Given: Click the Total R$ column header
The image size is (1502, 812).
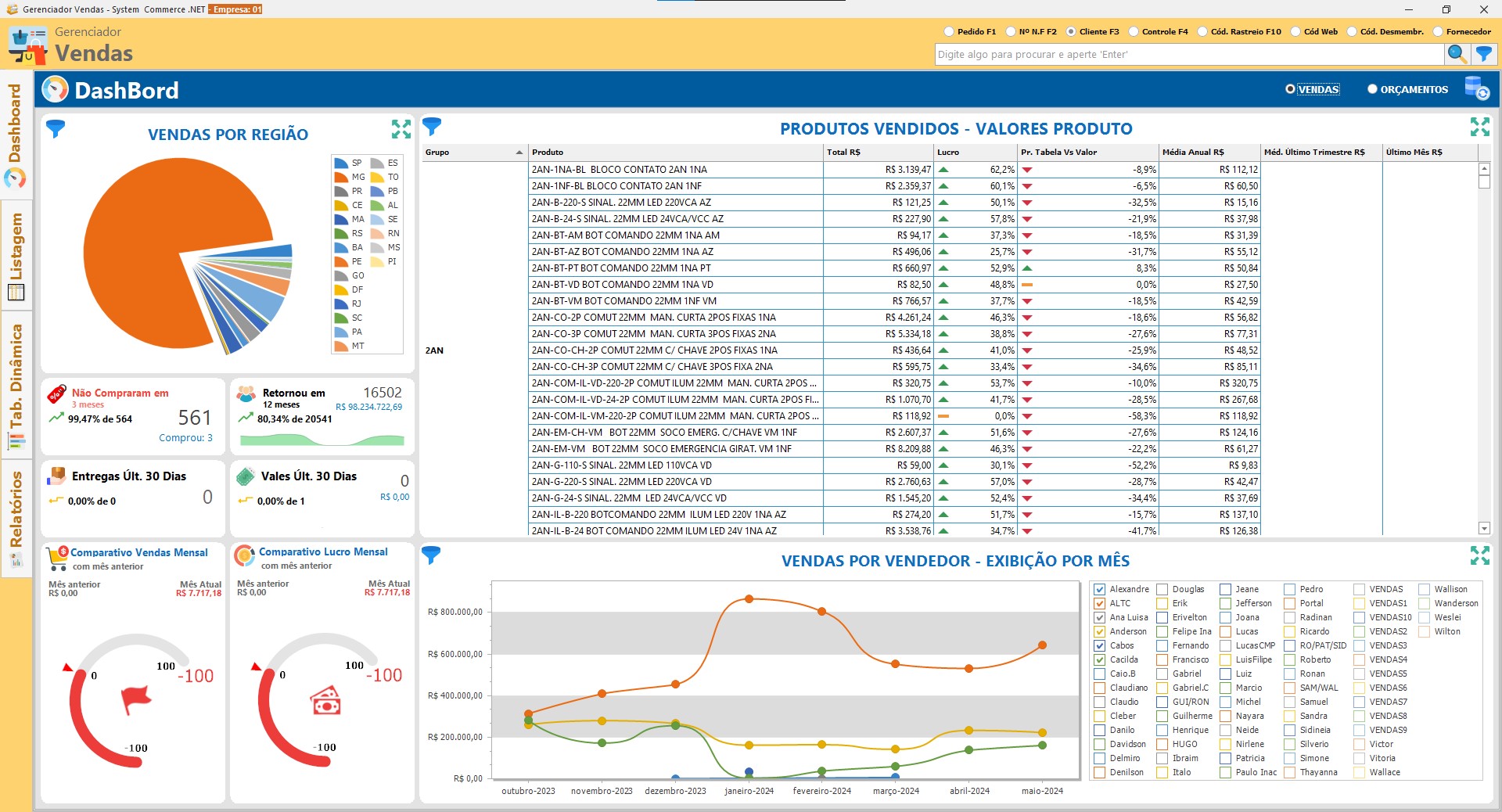Looking at the screenshot, I should tap(843, 153).
